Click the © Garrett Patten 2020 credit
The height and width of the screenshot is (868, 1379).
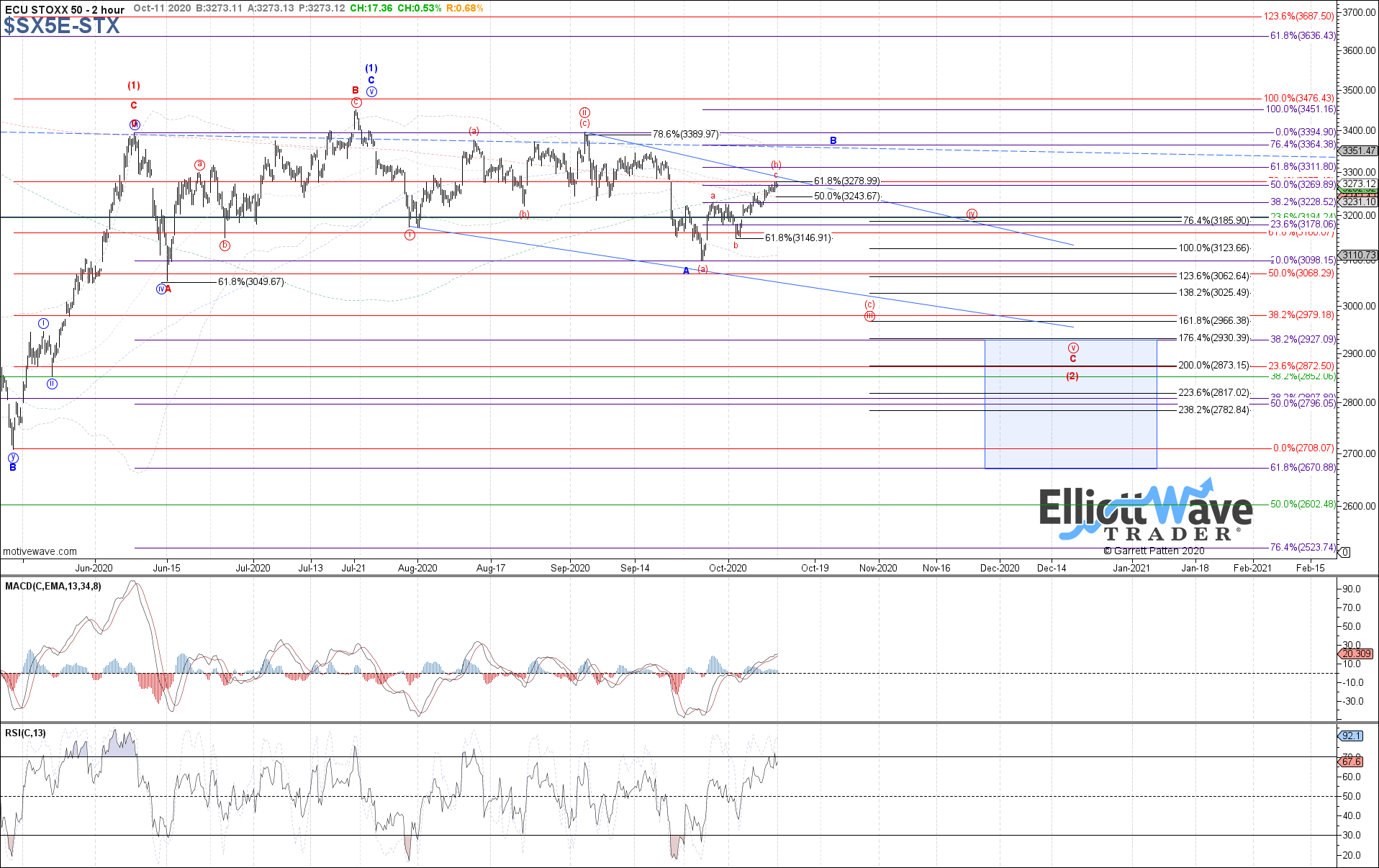[x=1154, y=551]
